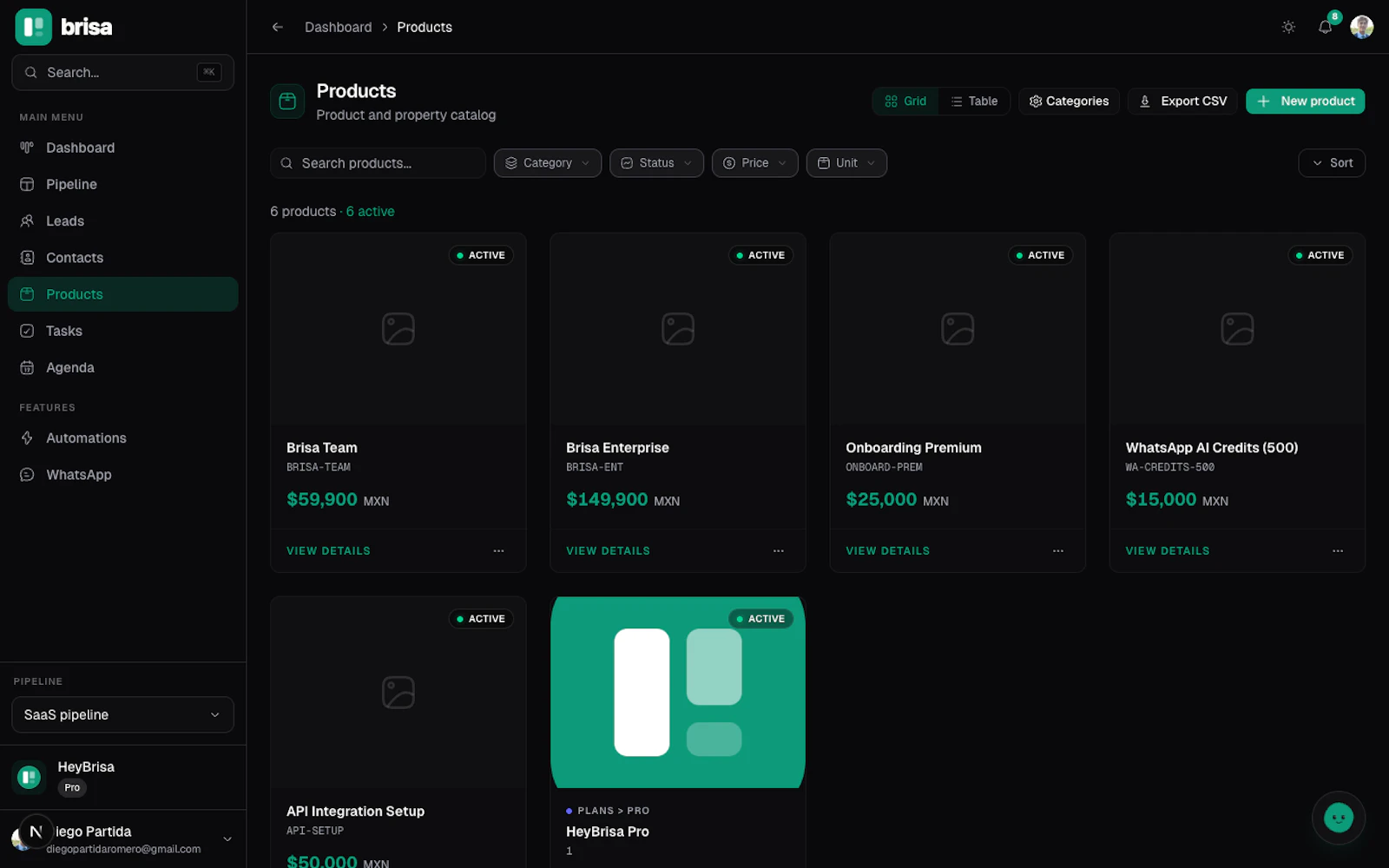View details of Brisa Team

pos(328,551)
